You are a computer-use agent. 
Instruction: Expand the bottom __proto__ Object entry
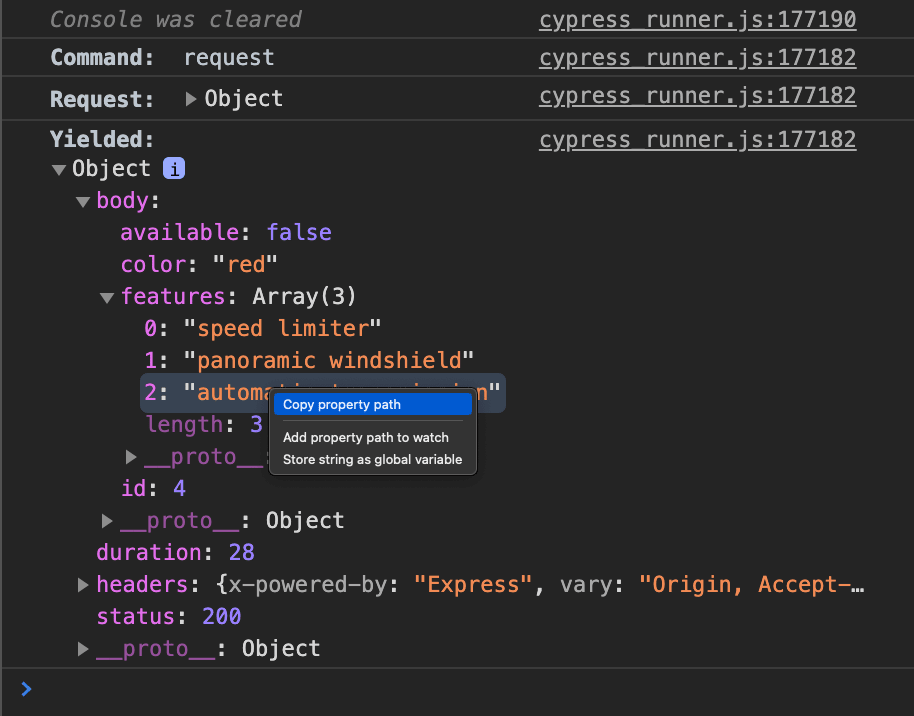[84, 648]
